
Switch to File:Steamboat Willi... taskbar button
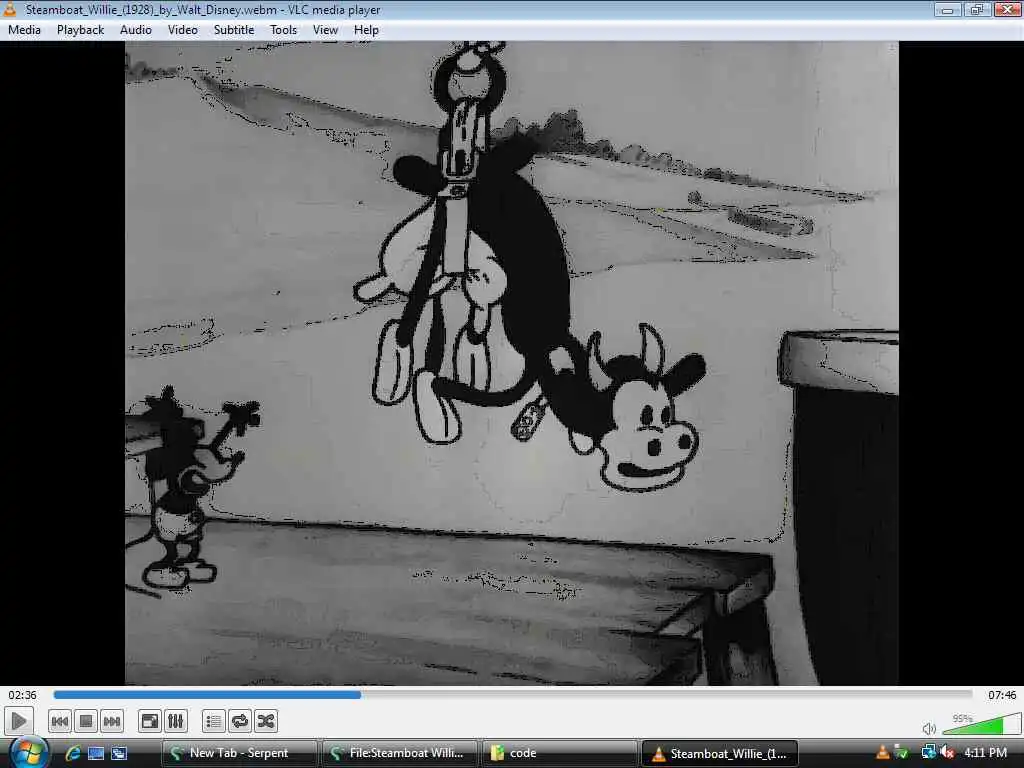pyautogui.click(x=399, y=753)
